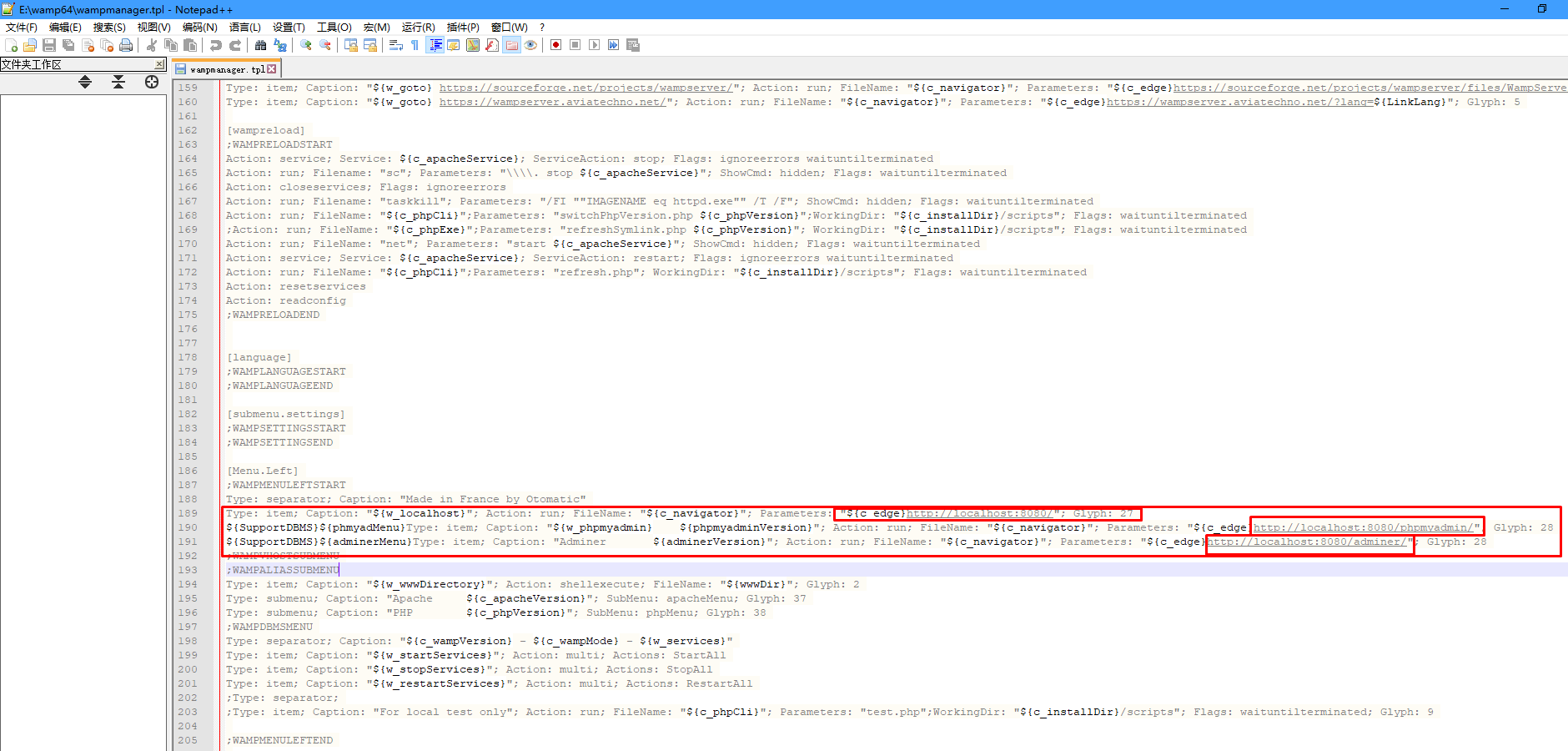Open the Replace dialog from the toolbar
Screen dimensions: 1568x751
coord(280,45)
